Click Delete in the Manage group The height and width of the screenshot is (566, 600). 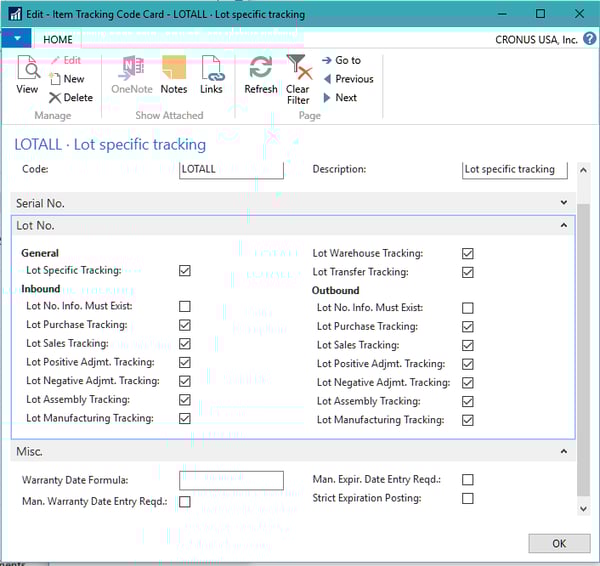pos(71,98)
